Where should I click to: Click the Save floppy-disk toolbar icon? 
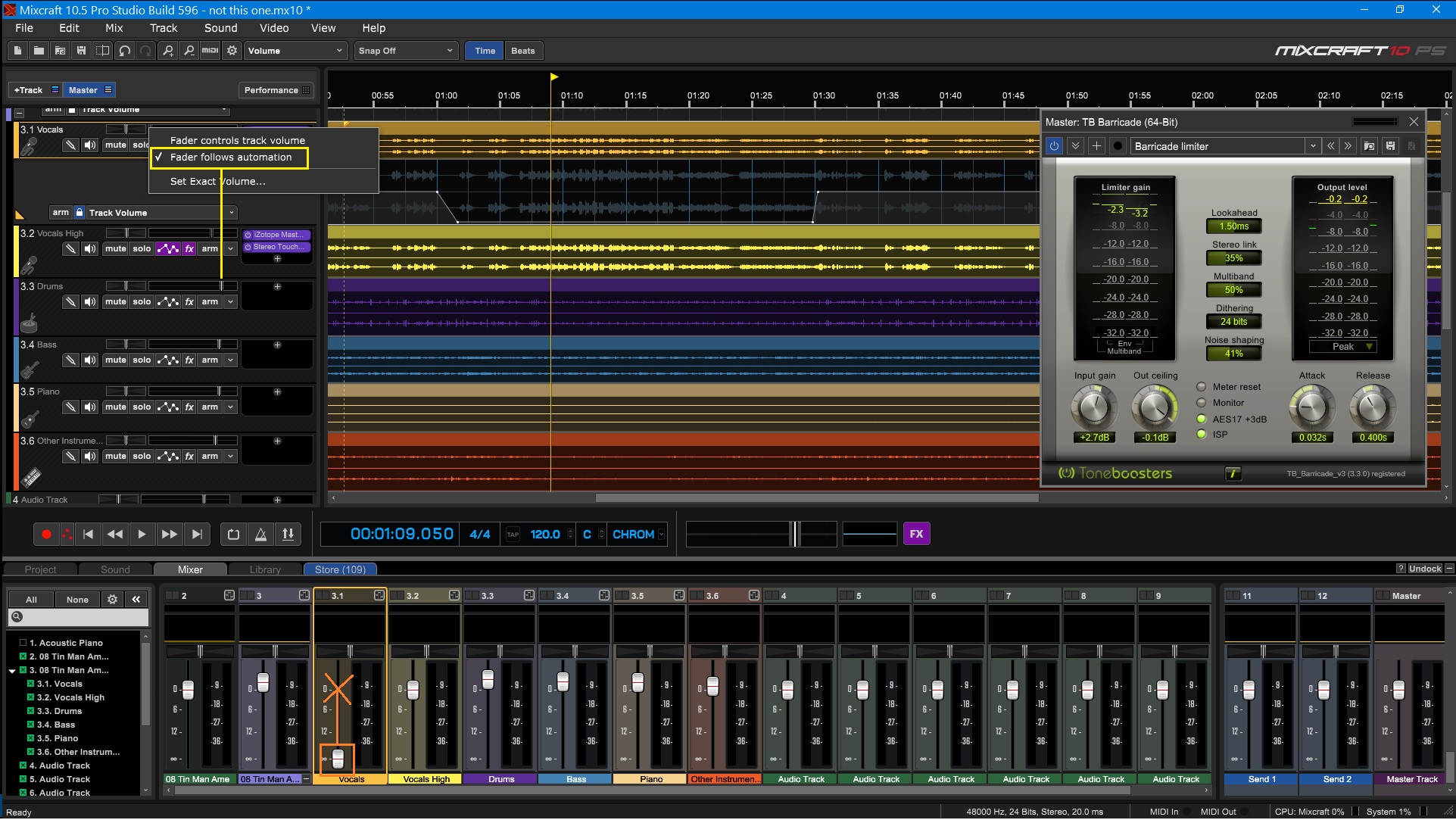[81, 51]
